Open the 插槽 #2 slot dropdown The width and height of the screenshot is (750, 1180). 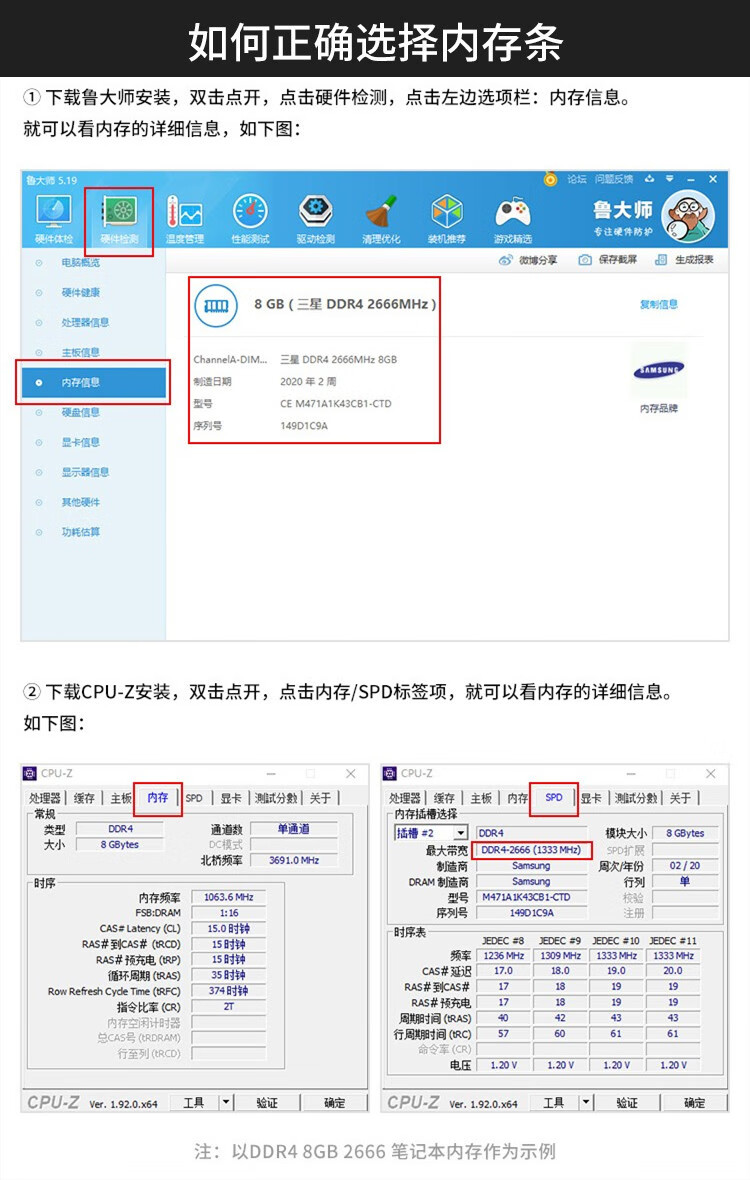click(x=432, y=833)
